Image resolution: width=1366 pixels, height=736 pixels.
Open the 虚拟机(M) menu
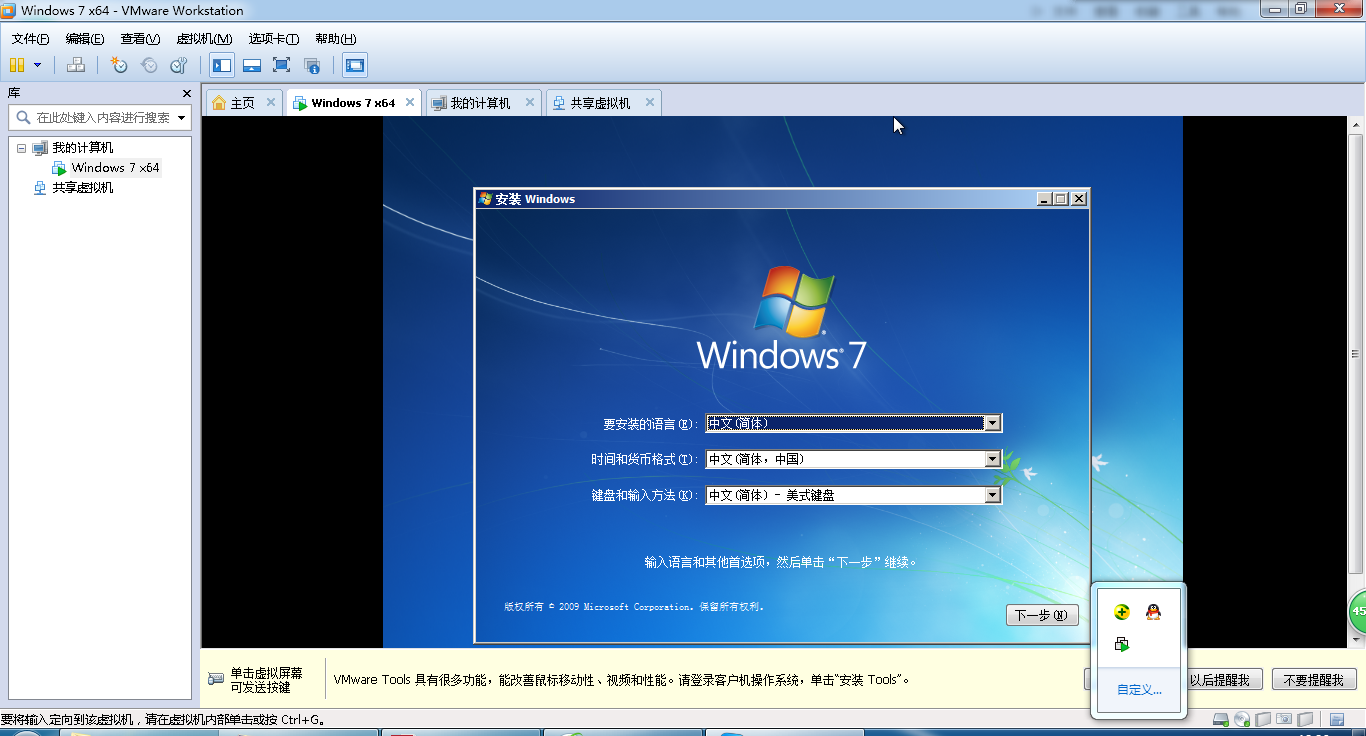click(x=204, y=39)
